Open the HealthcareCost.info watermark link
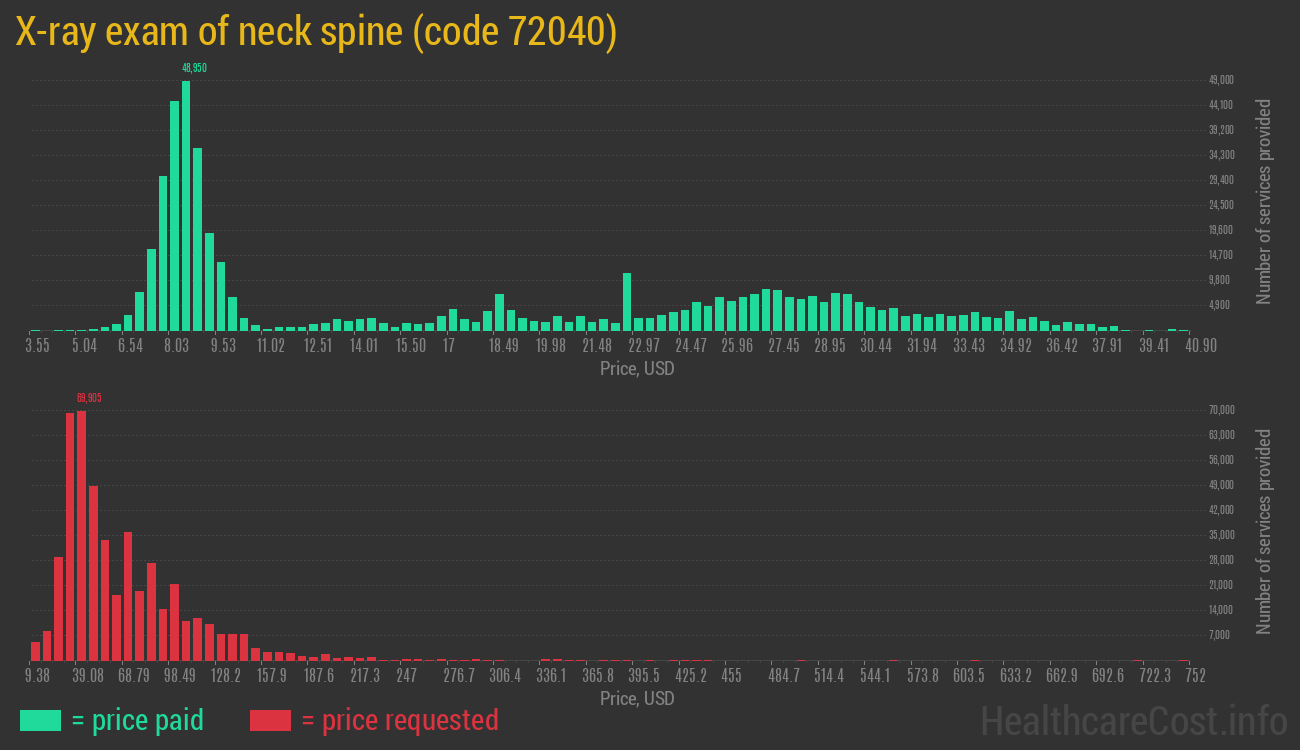Image resolution: width=1300 pixels, height=750 pixels. pos(1133,720)
